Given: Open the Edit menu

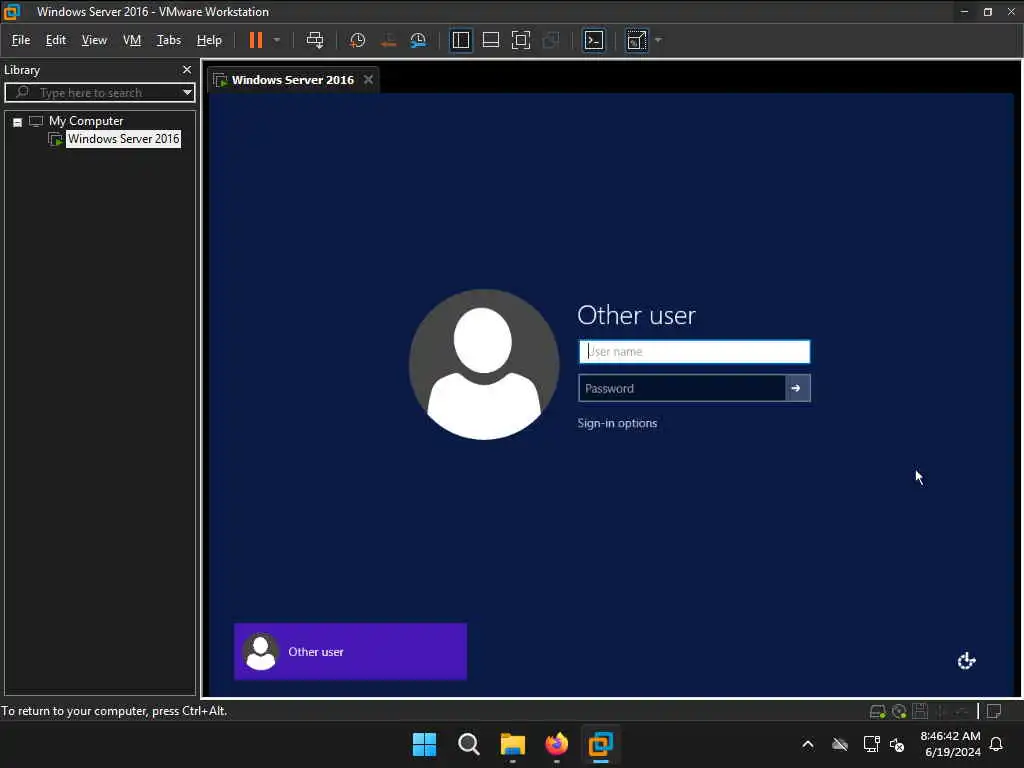Looking at the screenshot, I should click(x=56, y=40).
